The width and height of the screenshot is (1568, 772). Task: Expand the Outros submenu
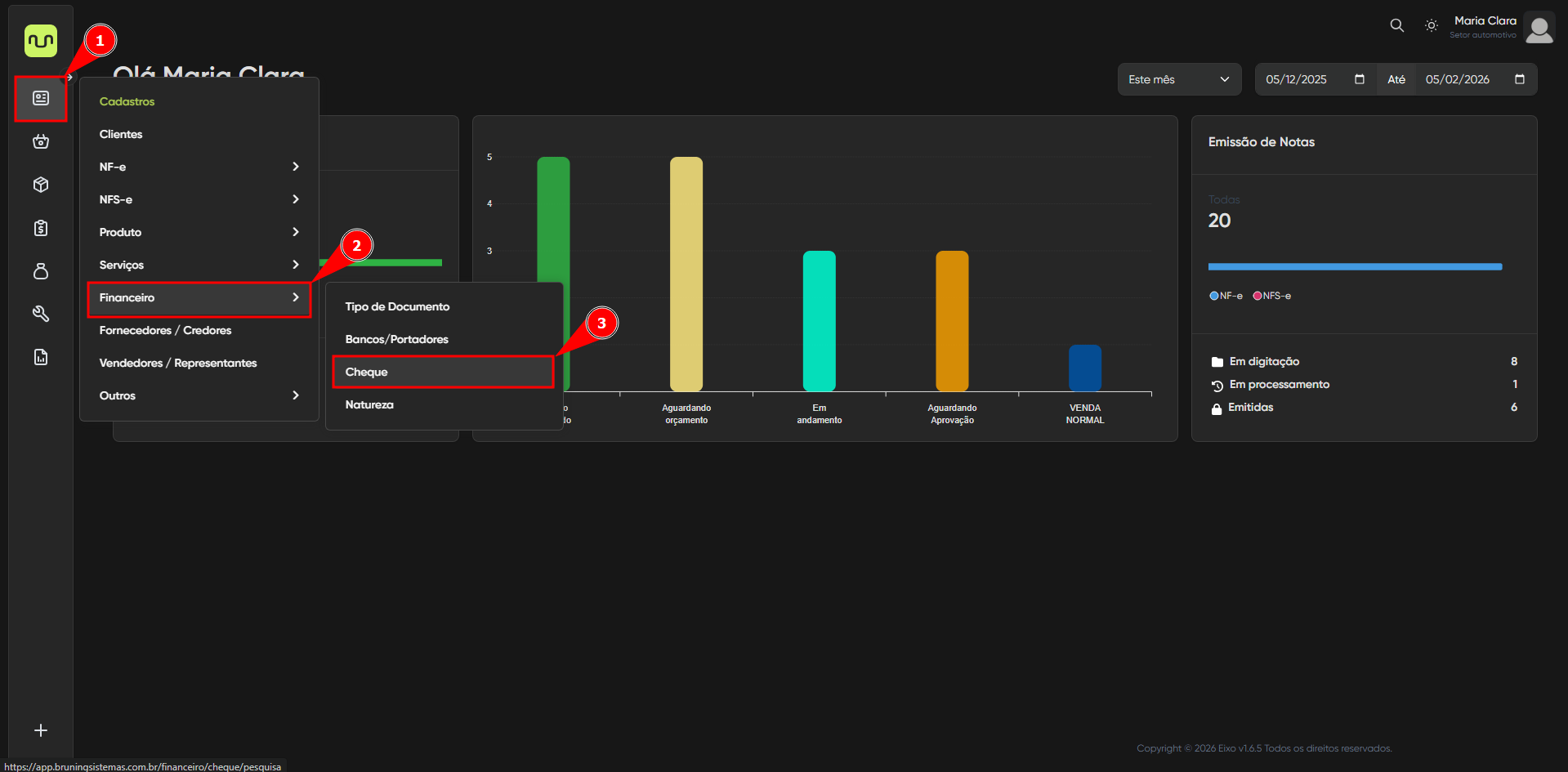[199, 395]
